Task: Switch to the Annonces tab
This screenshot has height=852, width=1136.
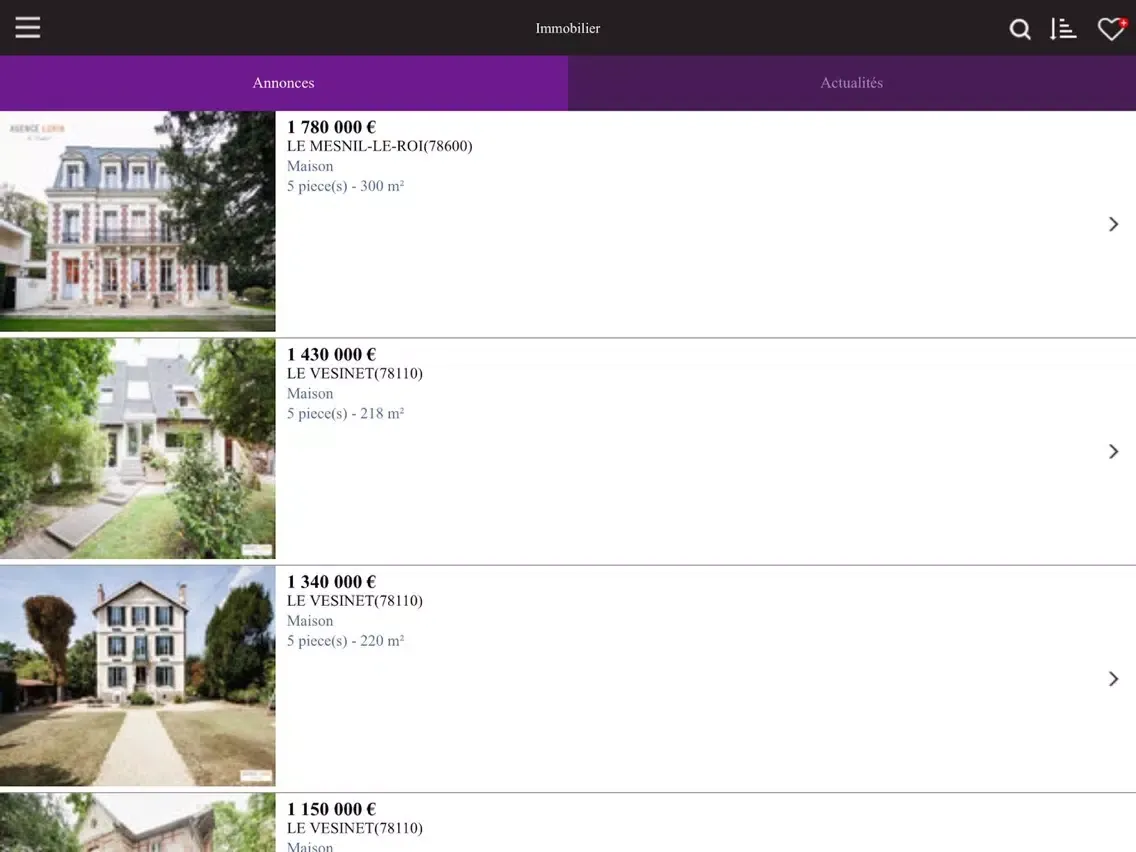Action: point(284,83)
